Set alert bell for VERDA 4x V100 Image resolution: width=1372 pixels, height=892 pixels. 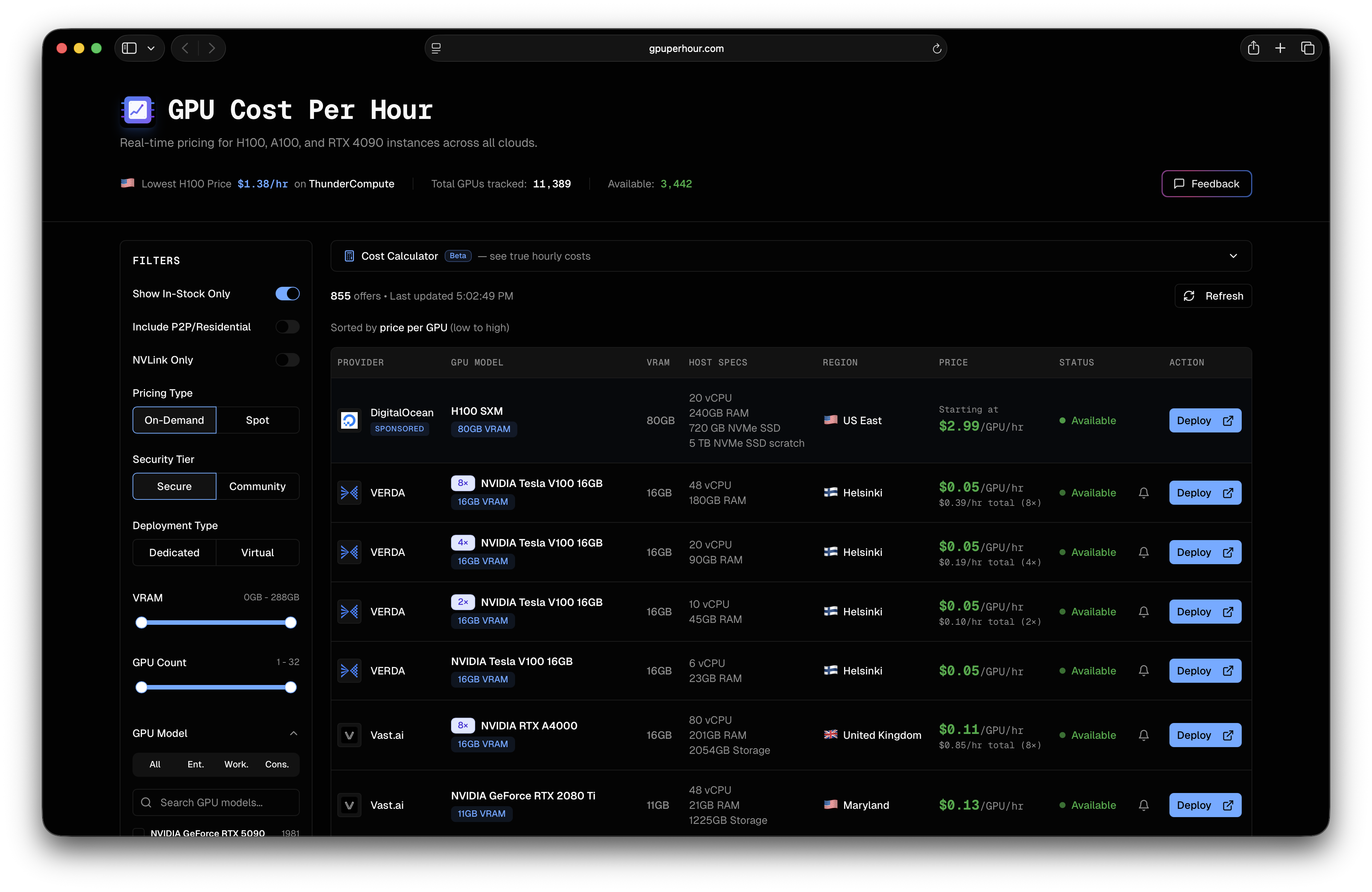pyautogui.click(x=1144, y=552)
